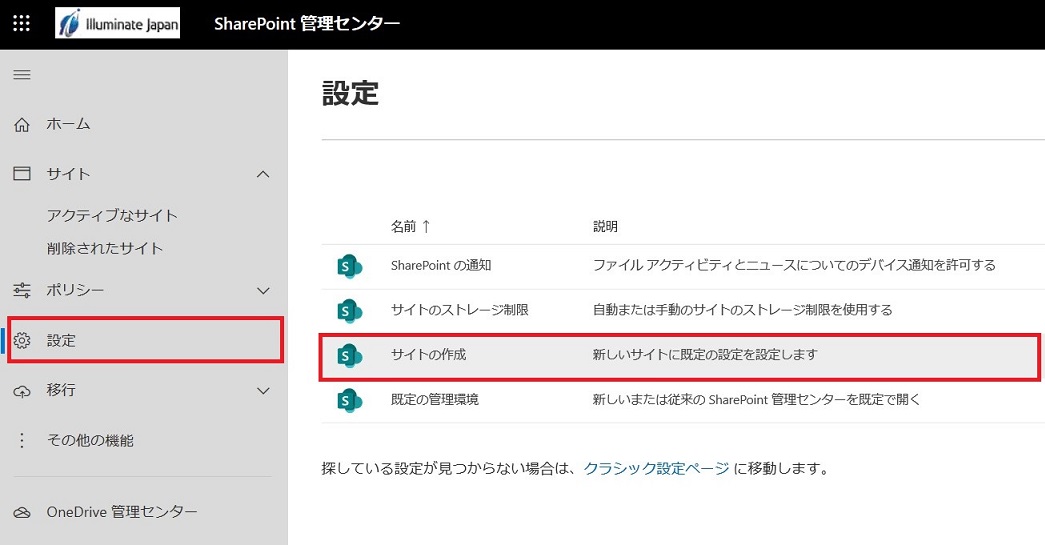1045x545 pixels.
Task: Select サイト in the navigation
Action: 68,174
